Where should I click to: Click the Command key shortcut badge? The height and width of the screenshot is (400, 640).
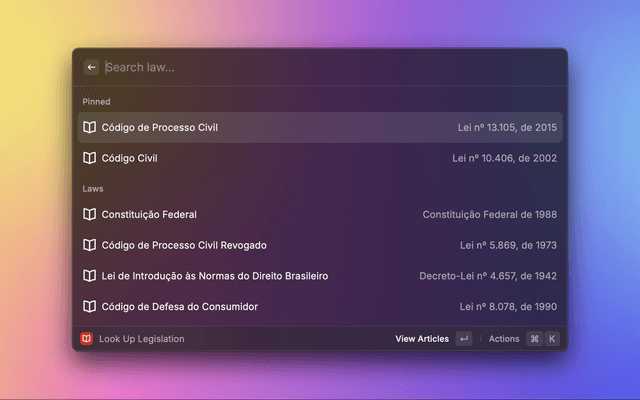(534, 339)
